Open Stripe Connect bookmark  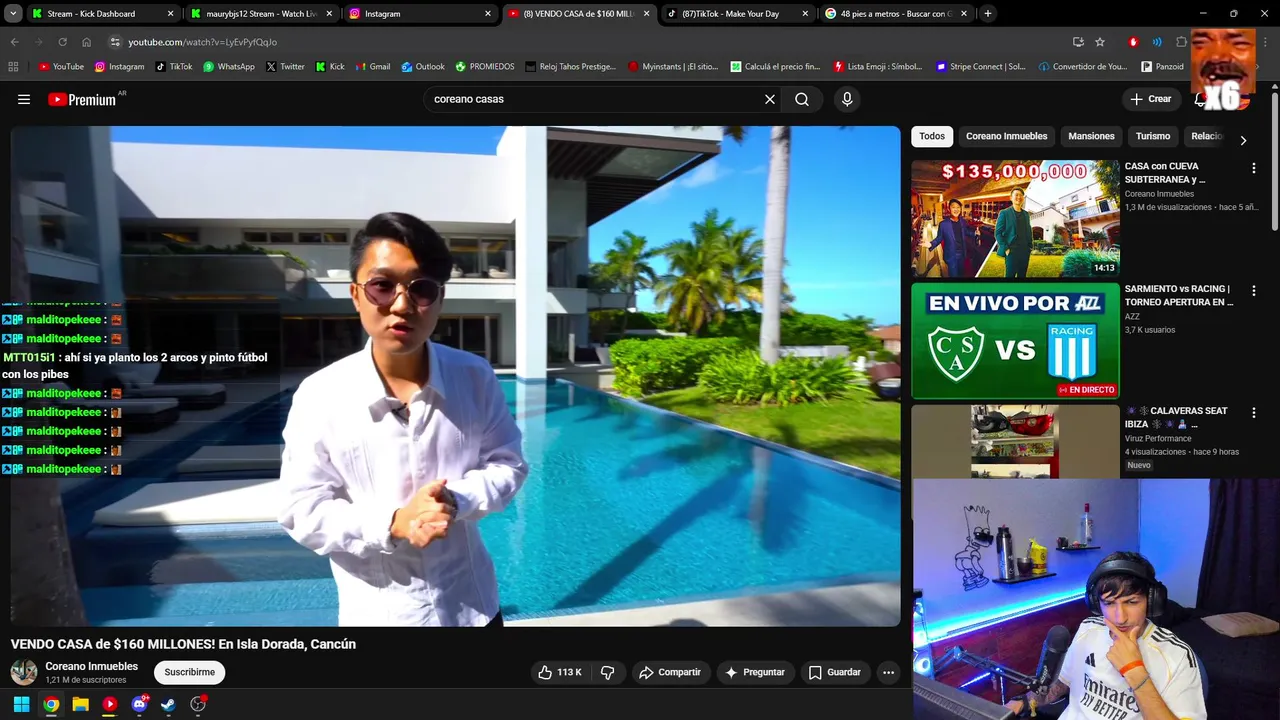[x=981, y=66]
